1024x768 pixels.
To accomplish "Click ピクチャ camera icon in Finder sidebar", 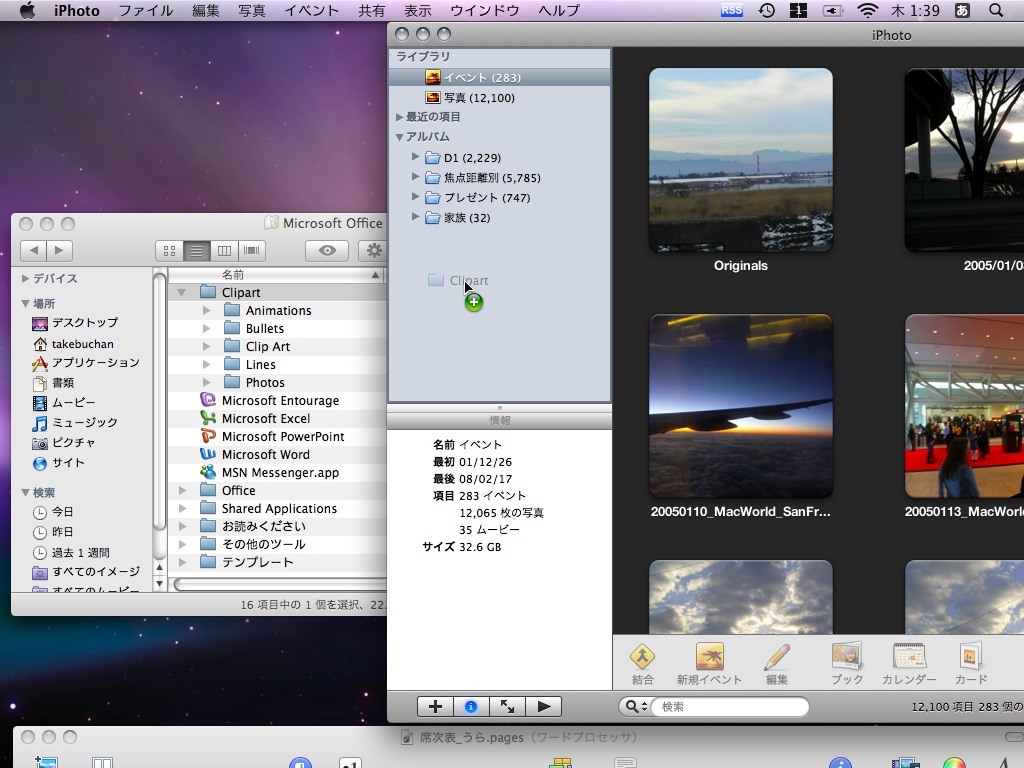I will 40,443.
